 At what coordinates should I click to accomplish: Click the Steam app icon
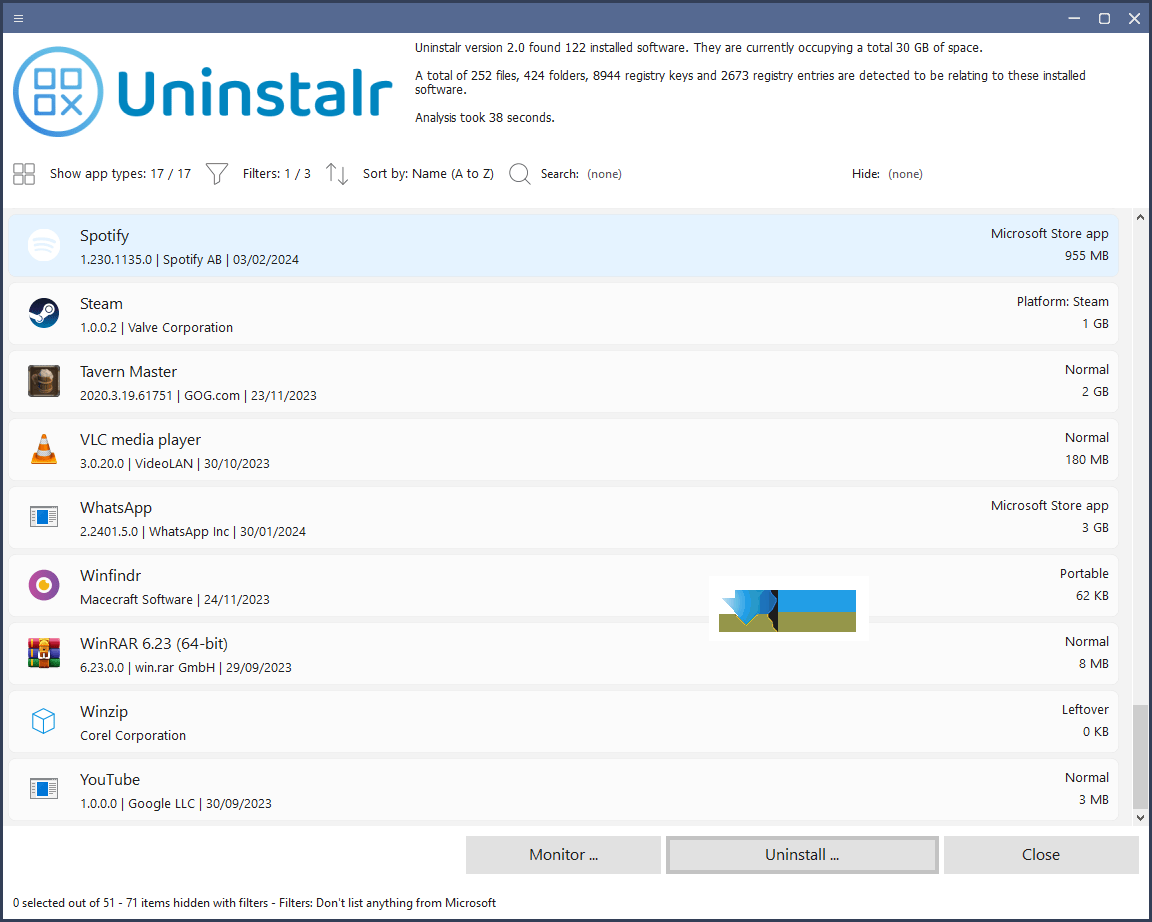point(44,313)
